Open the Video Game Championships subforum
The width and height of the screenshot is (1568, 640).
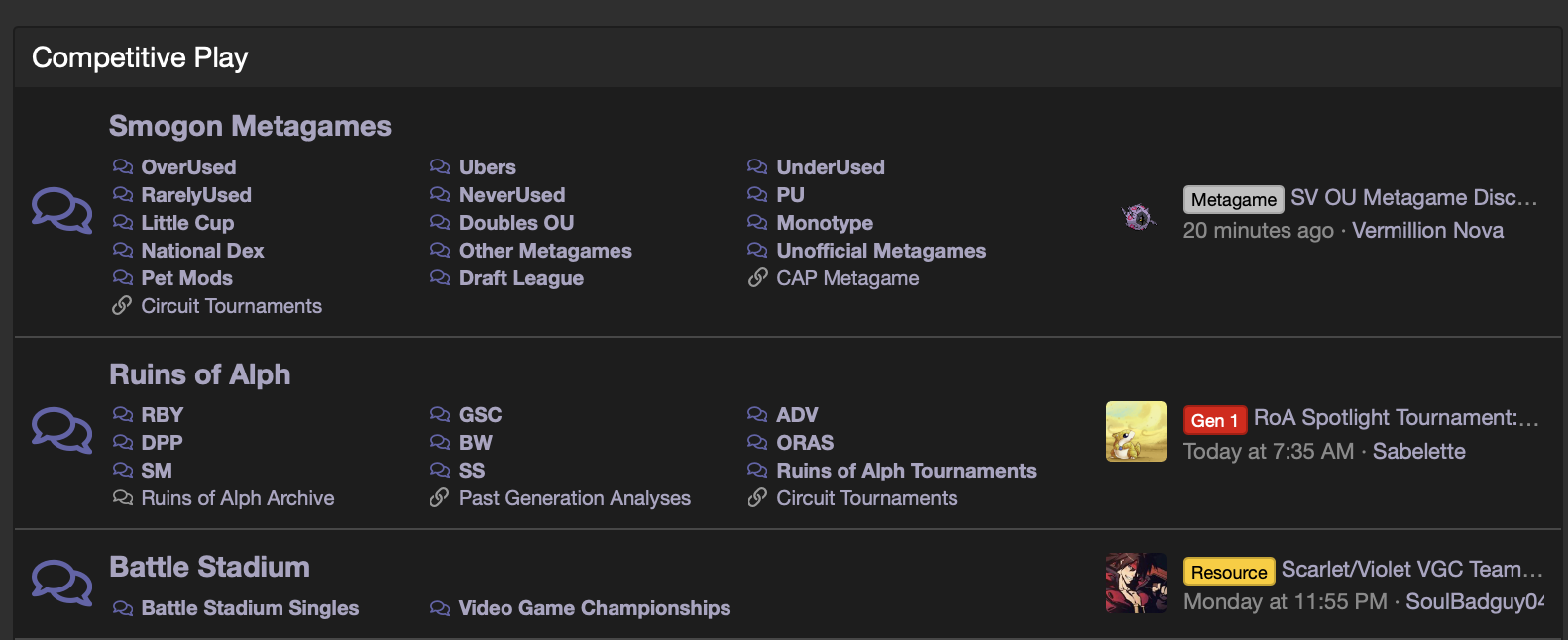595,608
